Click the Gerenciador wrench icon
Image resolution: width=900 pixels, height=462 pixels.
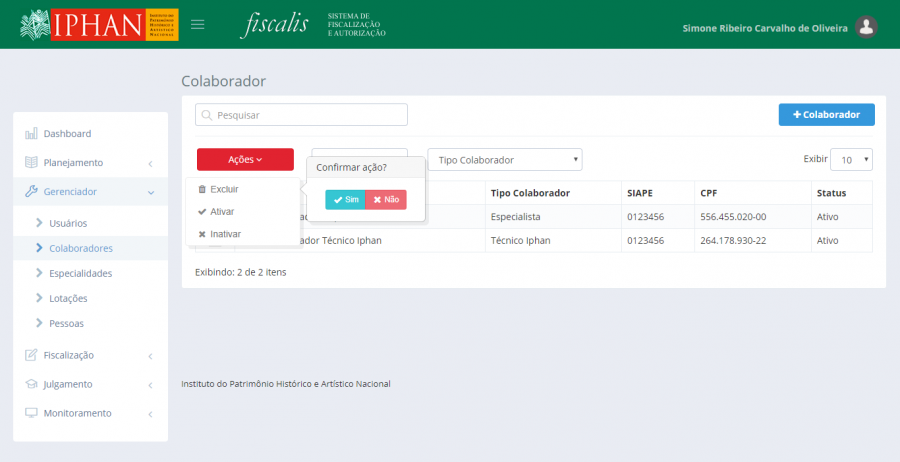[x=31, y=191]
